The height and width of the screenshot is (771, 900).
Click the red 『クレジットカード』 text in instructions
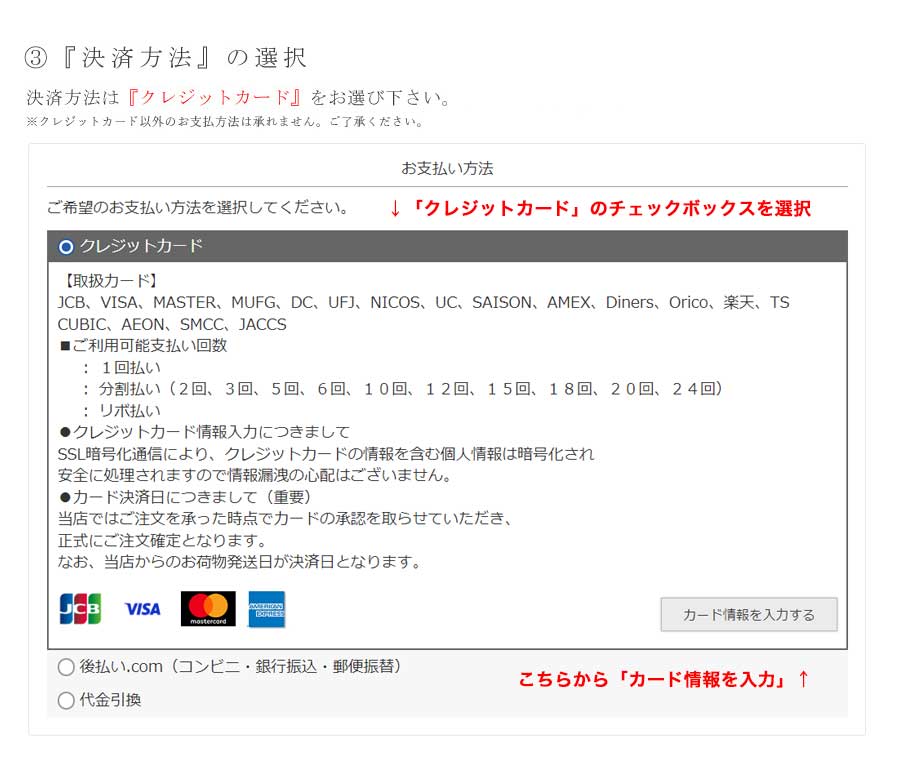(x=214, y=97)
